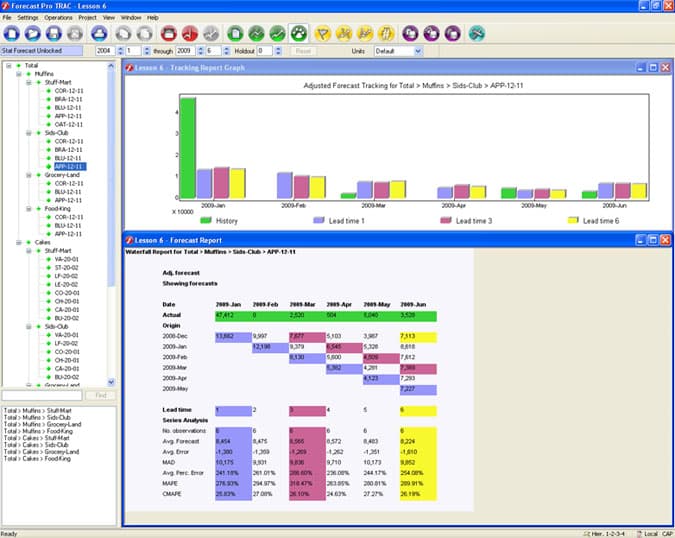The image size is (675, 538).
Task: Open the Operations menu
Action: pyautogui.click(x=58, y=18)
